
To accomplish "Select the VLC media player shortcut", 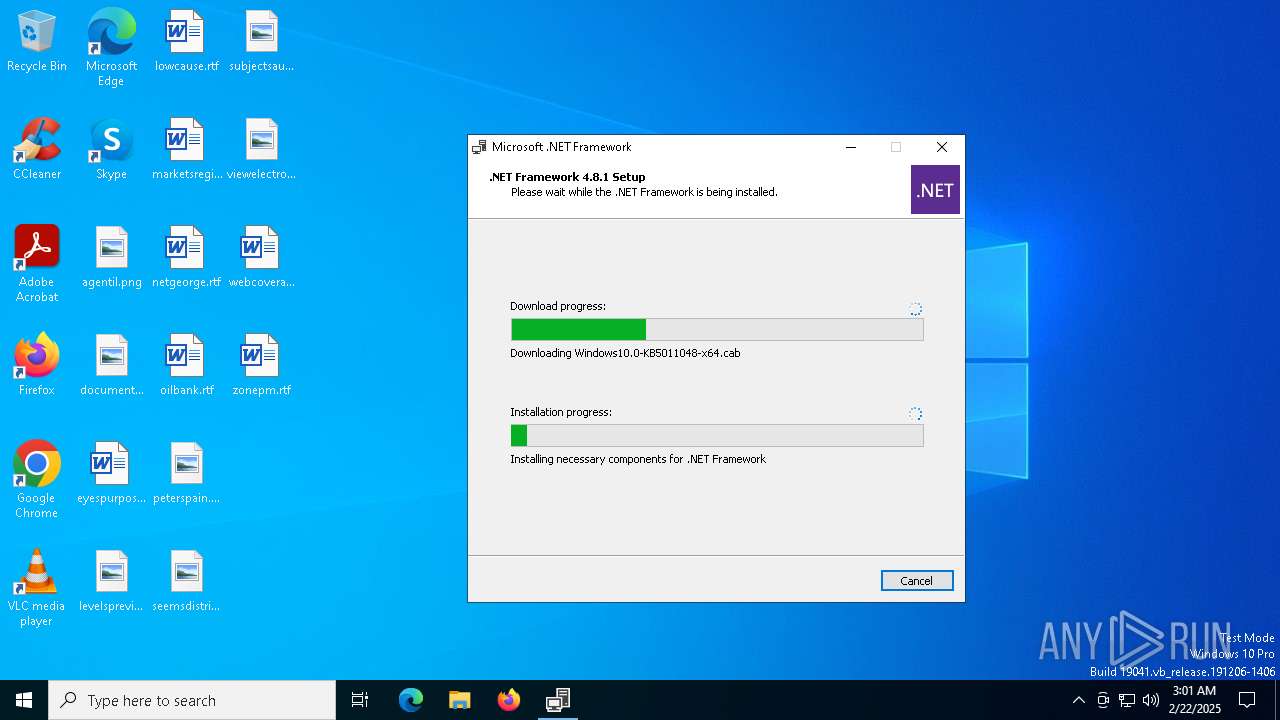I will (37, 588).
